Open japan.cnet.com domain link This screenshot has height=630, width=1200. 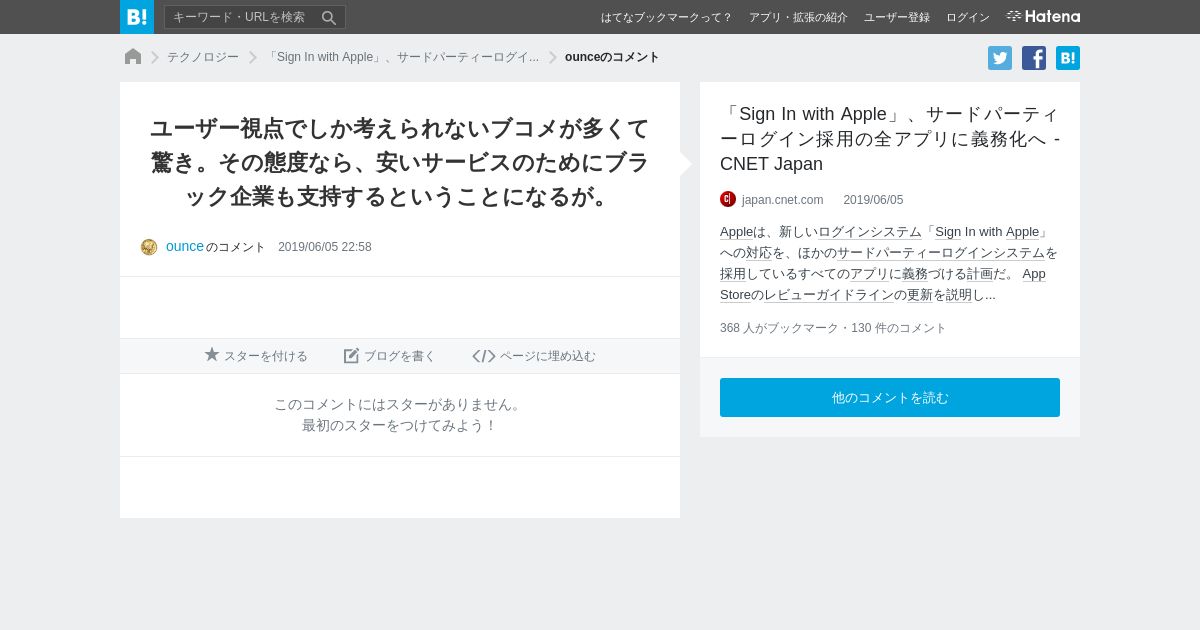(x=782, y=200)
